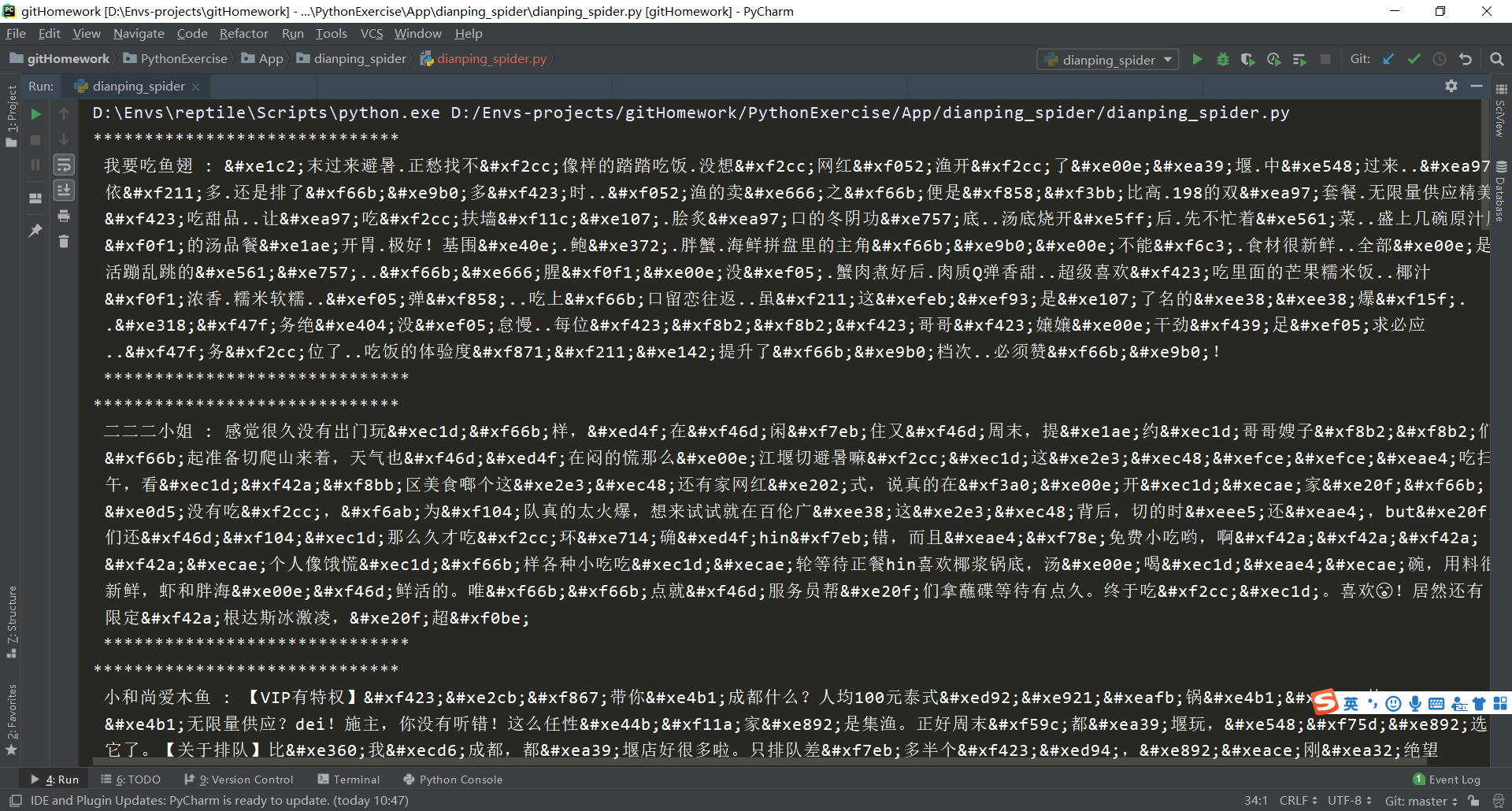Open the Terminal tool window
This screenshot has height=811, width=1512.
(x=349, y=780)
